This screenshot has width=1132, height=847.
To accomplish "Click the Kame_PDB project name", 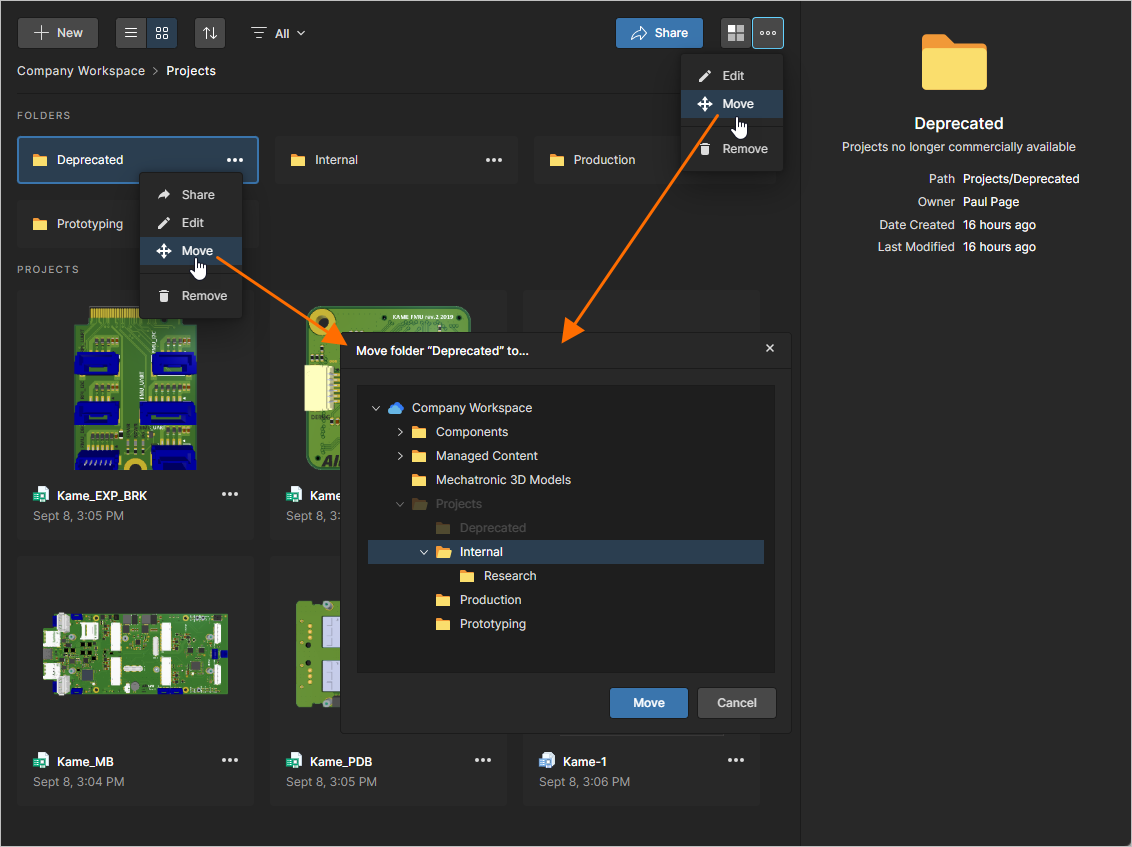I will click(341, 762).
